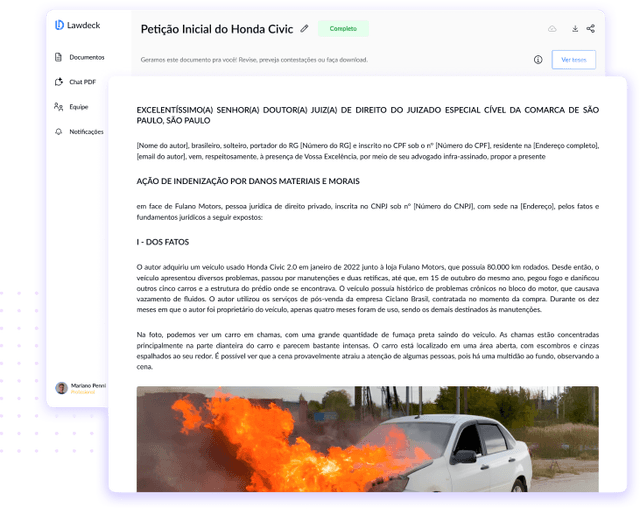Click the Completo status badge
This screenshot has width=640, height=509.
343,29
